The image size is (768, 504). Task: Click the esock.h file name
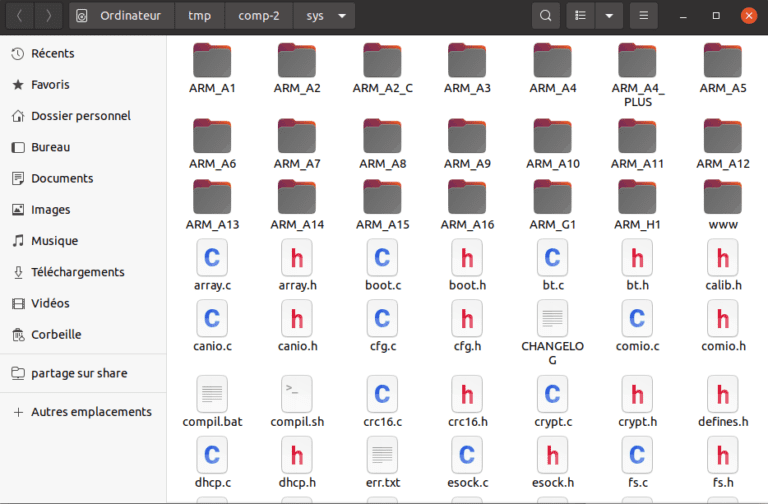pos(552,482)
